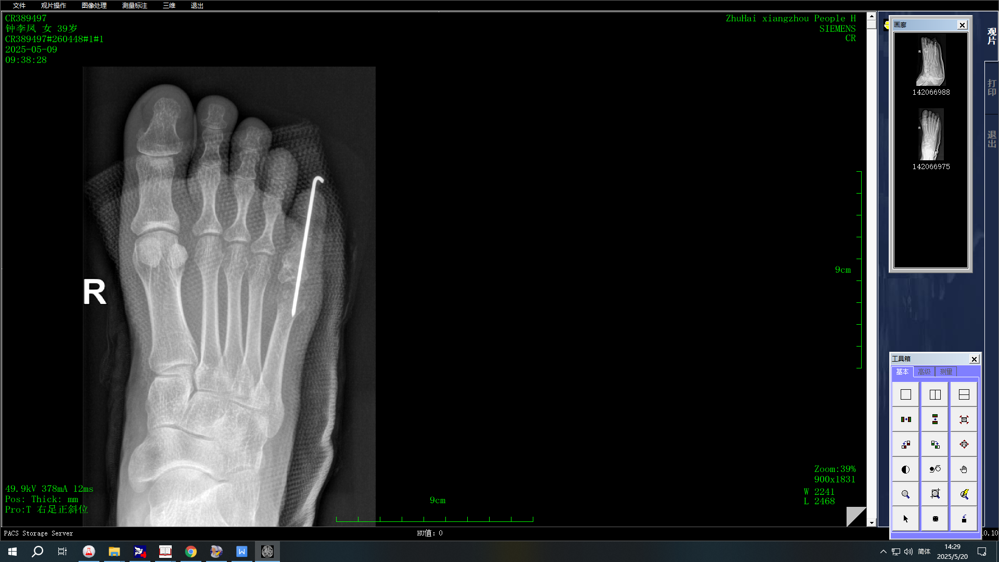The width and height of the screenshot is (999, 562).
Task: Switch to the 测量 tab in toolbox
Action: coord(946,372)
